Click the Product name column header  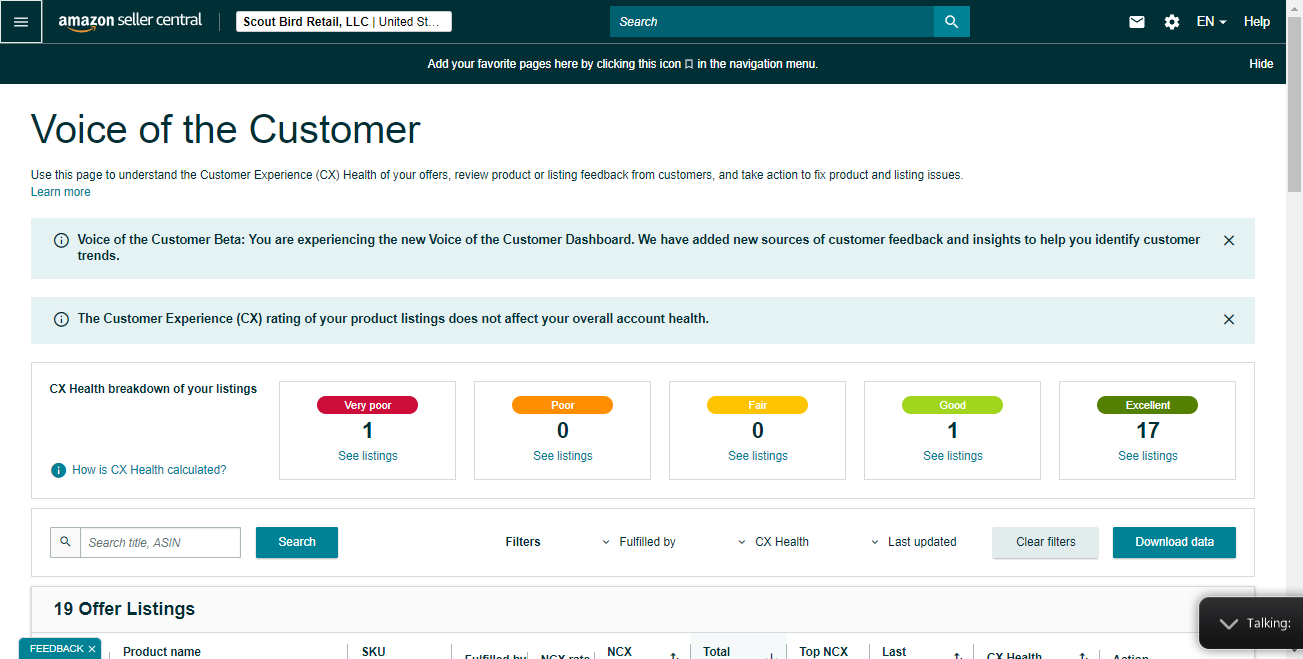coord(162,652)
